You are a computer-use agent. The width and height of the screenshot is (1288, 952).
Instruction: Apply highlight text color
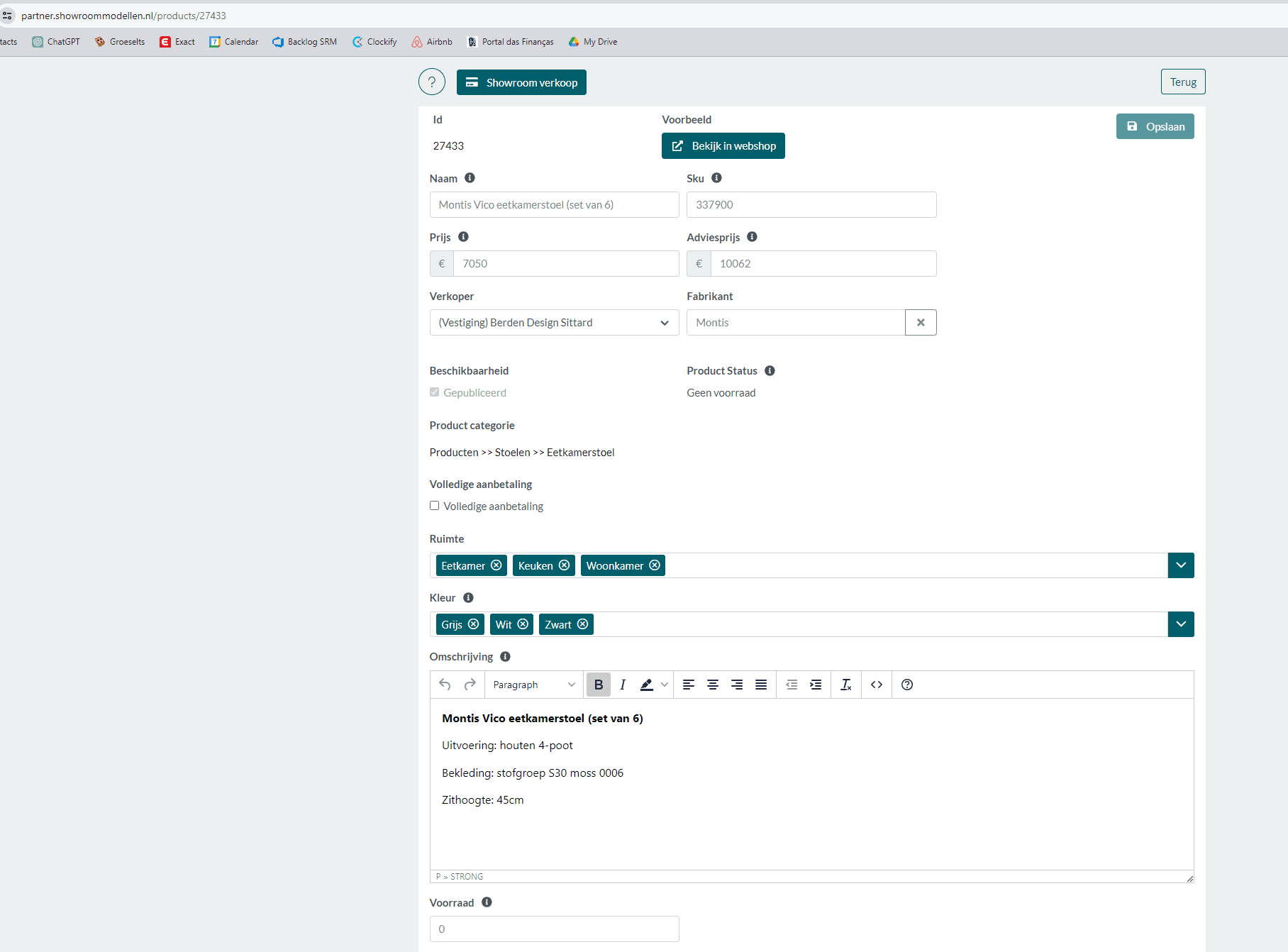[646, 685]
